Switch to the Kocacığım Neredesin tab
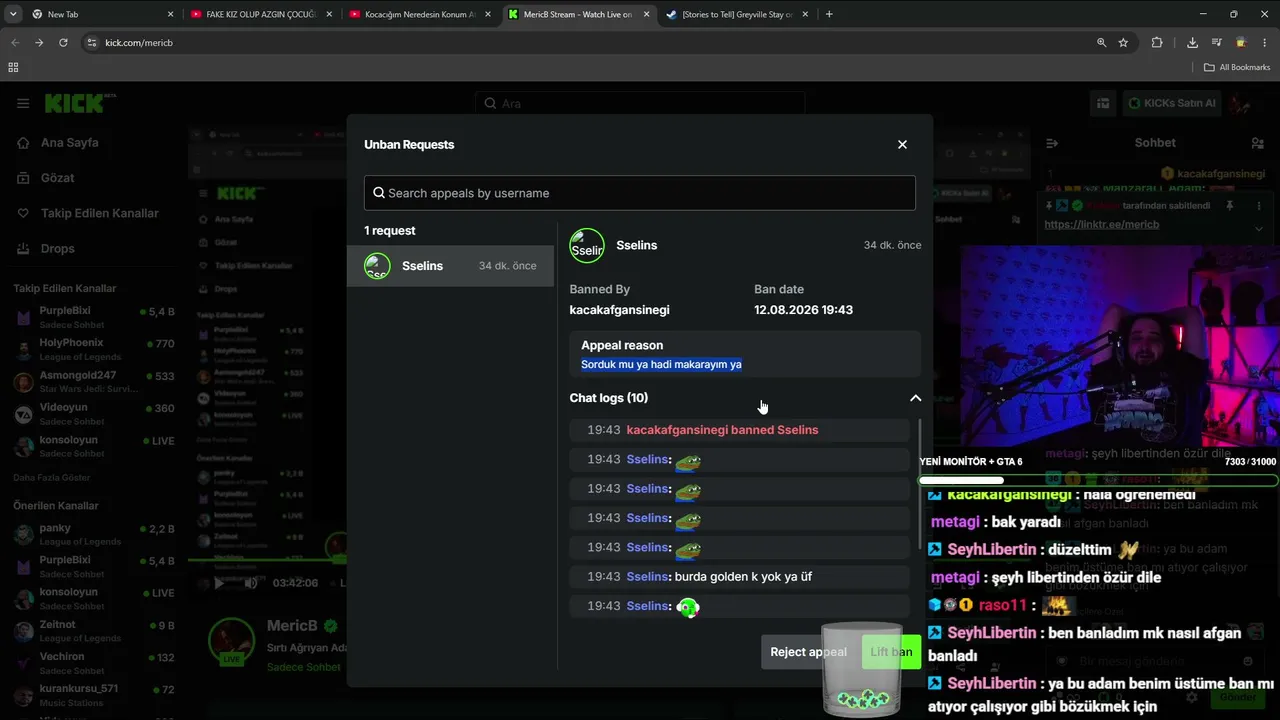Viewport: 1280px width, 720px height. [420, 14]
